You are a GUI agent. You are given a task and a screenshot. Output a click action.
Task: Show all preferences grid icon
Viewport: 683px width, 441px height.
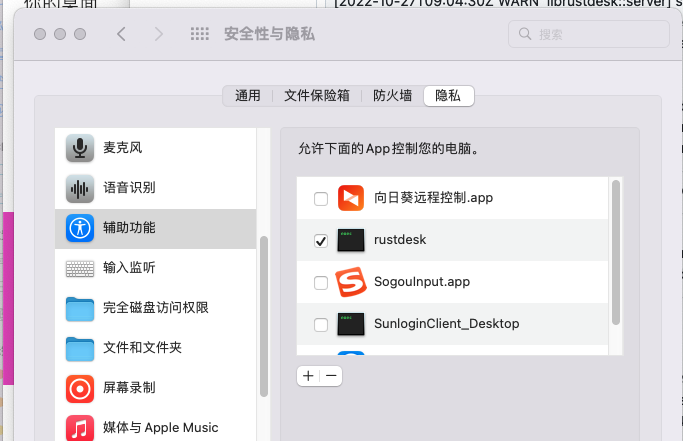coord(200,34)
